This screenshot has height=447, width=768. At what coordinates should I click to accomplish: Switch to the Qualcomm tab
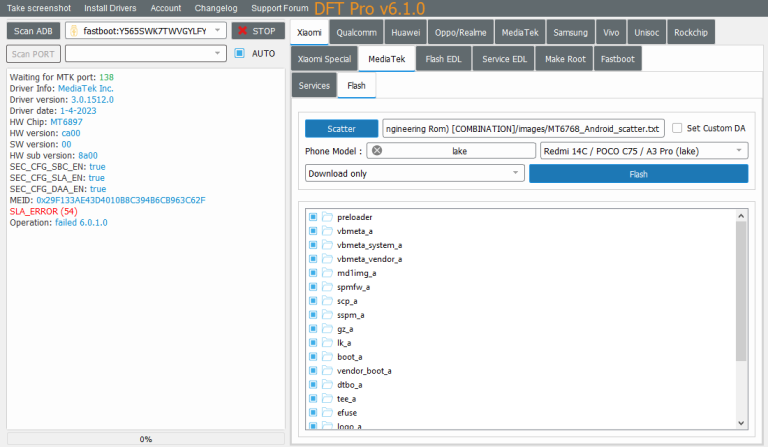click(x=356, y=32)
